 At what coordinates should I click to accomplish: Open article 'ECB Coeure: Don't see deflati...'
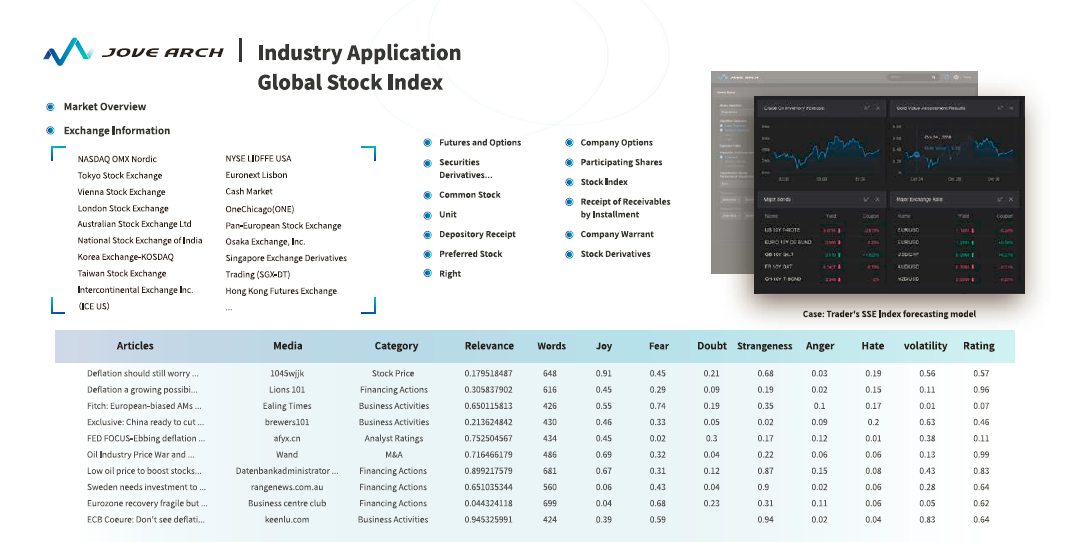click(146, 520)
